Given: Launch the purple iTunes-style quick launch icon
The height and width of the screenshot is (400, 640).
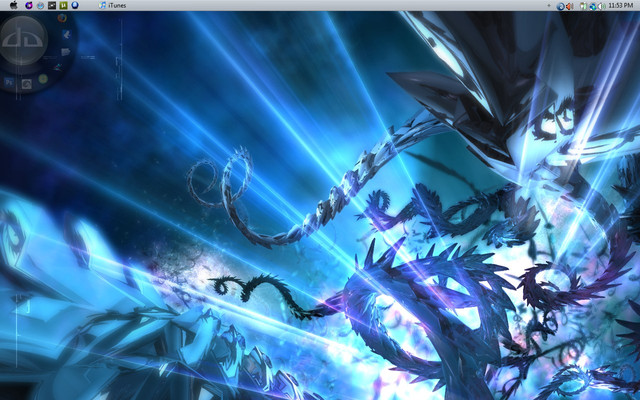Looking at the screenshot, I should (29, 5).
